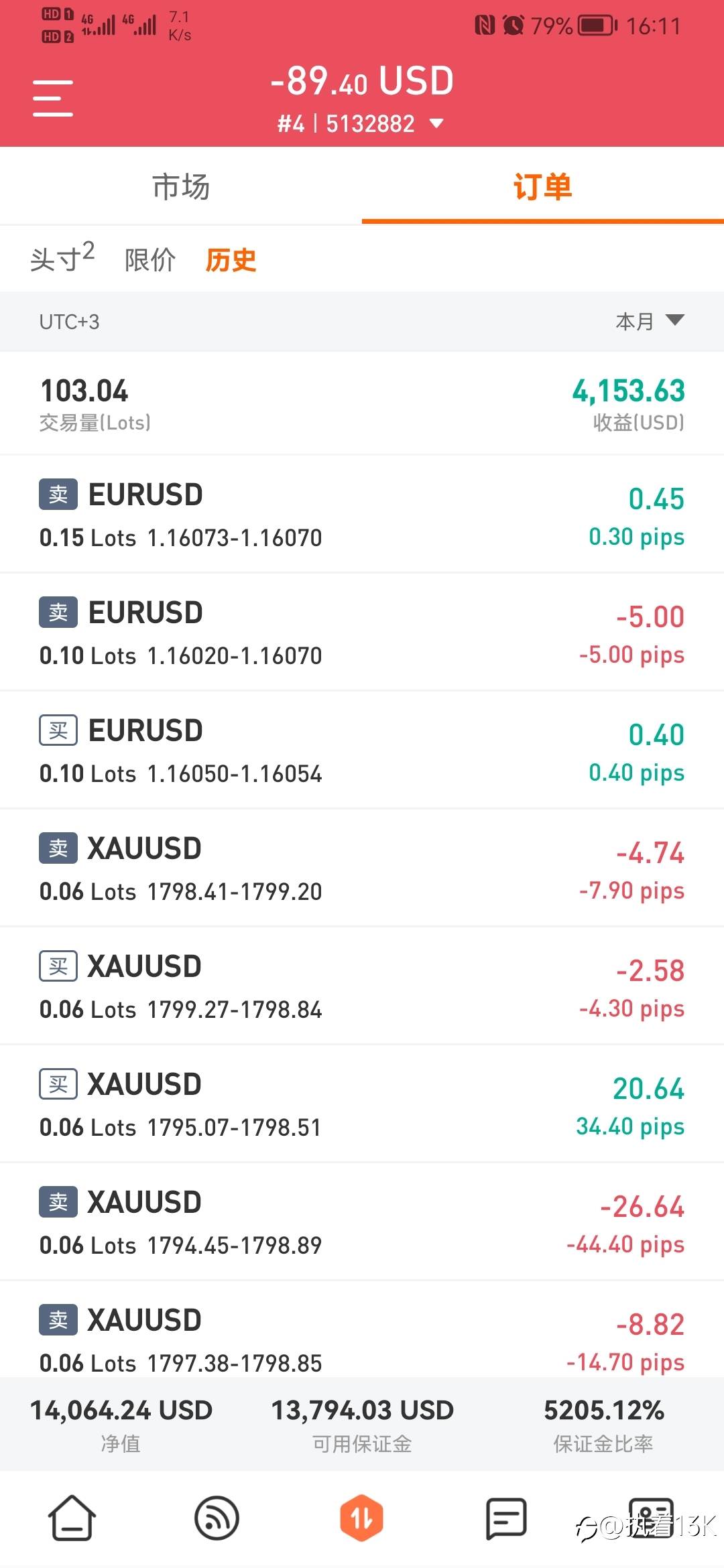Viewport: 724px width, 1568px height.
Task: Tap the -89.40 USD floating balance
Action: tap(362, 82)
